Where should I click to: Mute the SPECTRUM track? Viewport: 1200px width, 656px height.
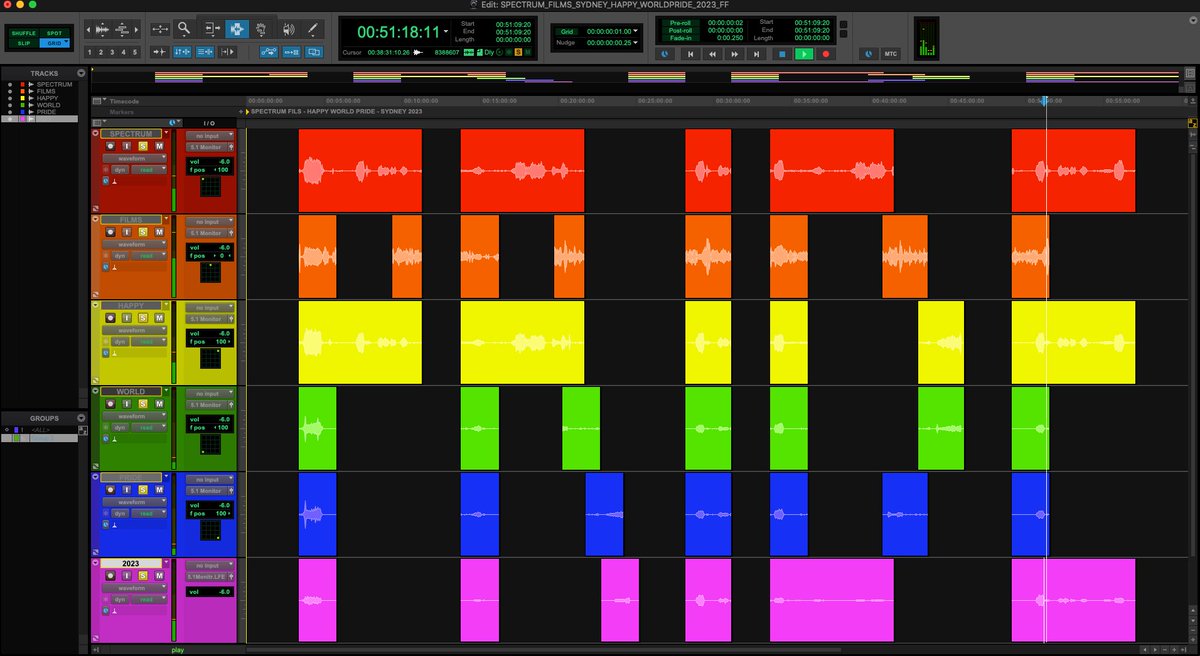[x=159, y=146]
